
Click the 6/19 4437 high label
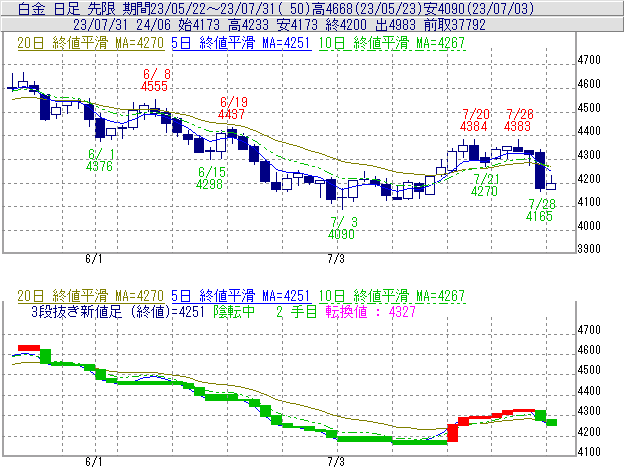[x=232, y=108]
